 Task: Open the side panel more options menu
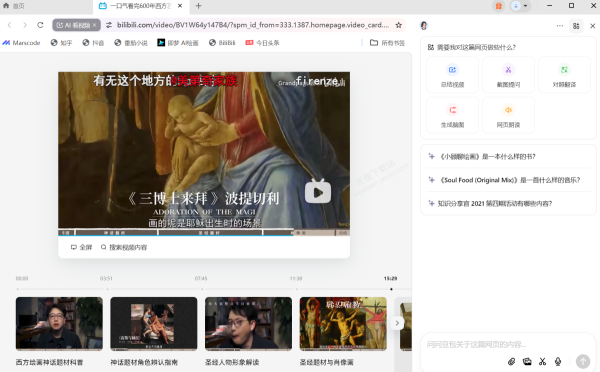tap(560, 26)
